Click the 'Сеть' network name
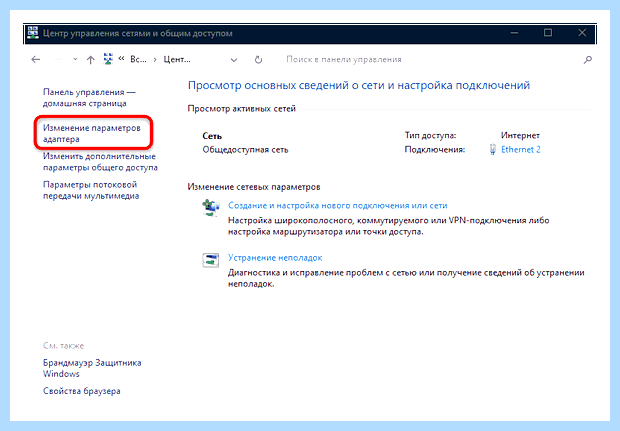Screen dimensions: 620x431 click(212, 136)
